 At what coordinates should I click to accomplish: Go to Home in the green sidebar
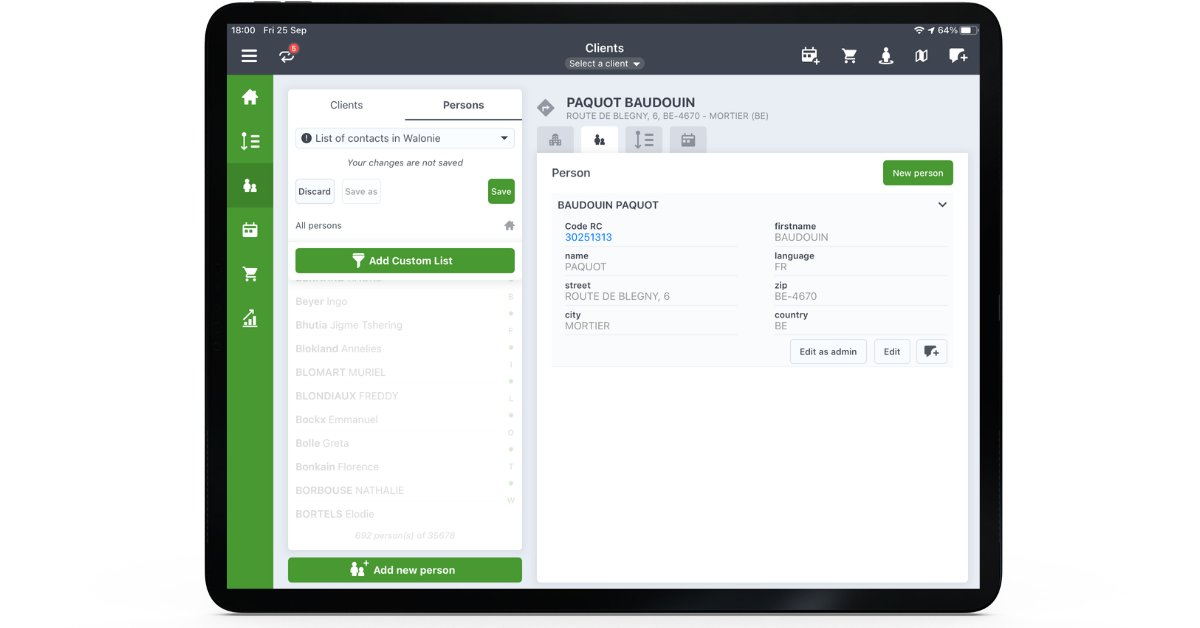[x=250, y=97]
